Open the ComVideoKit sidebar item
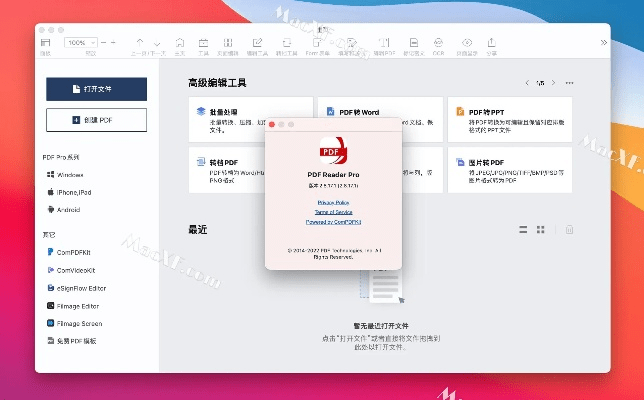 [x=71, y=270]
